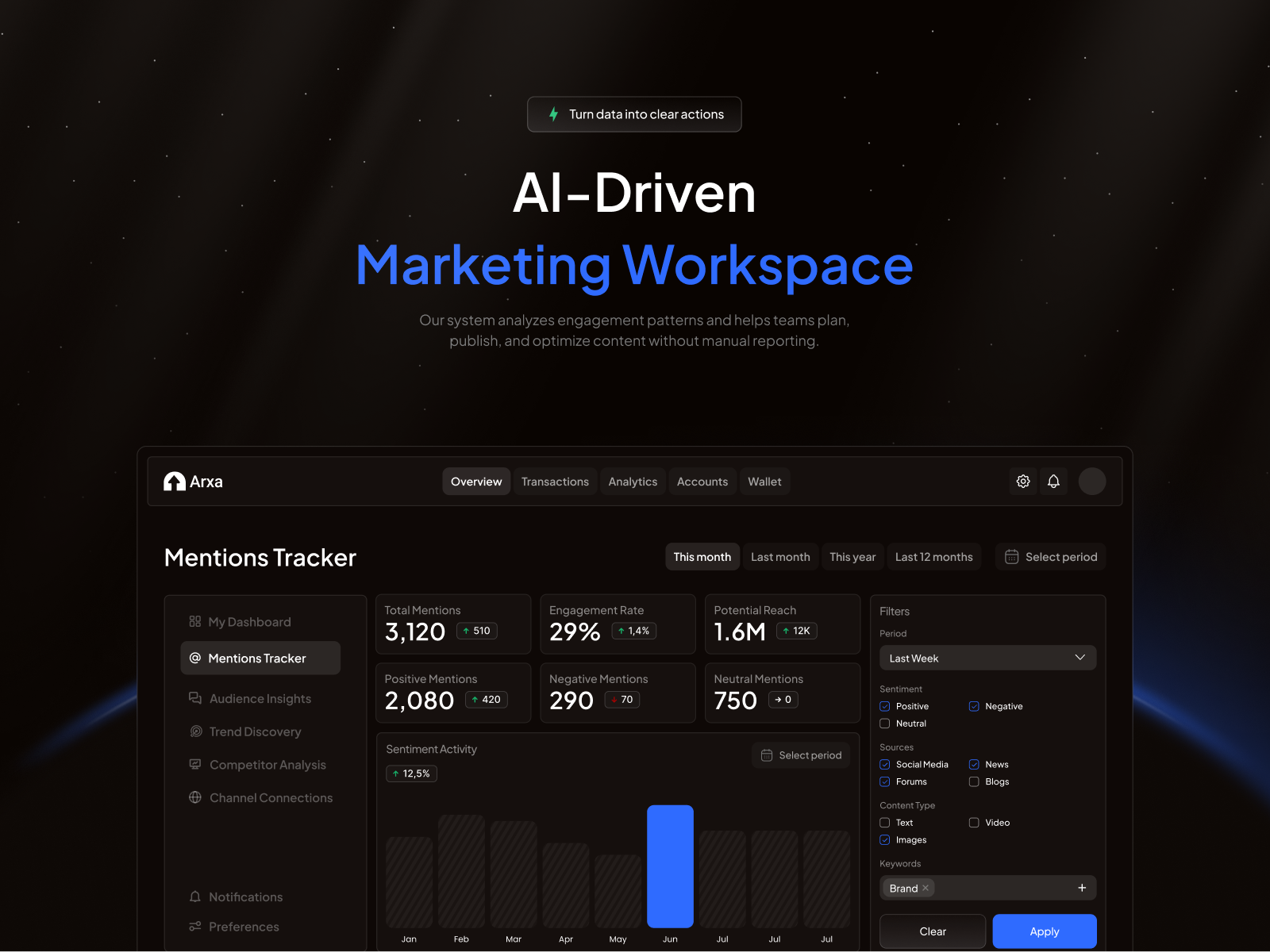The image size is (1270, 952).
Task: Select the Feb bar in Sentiment Activity
Action: pos(461,871)
